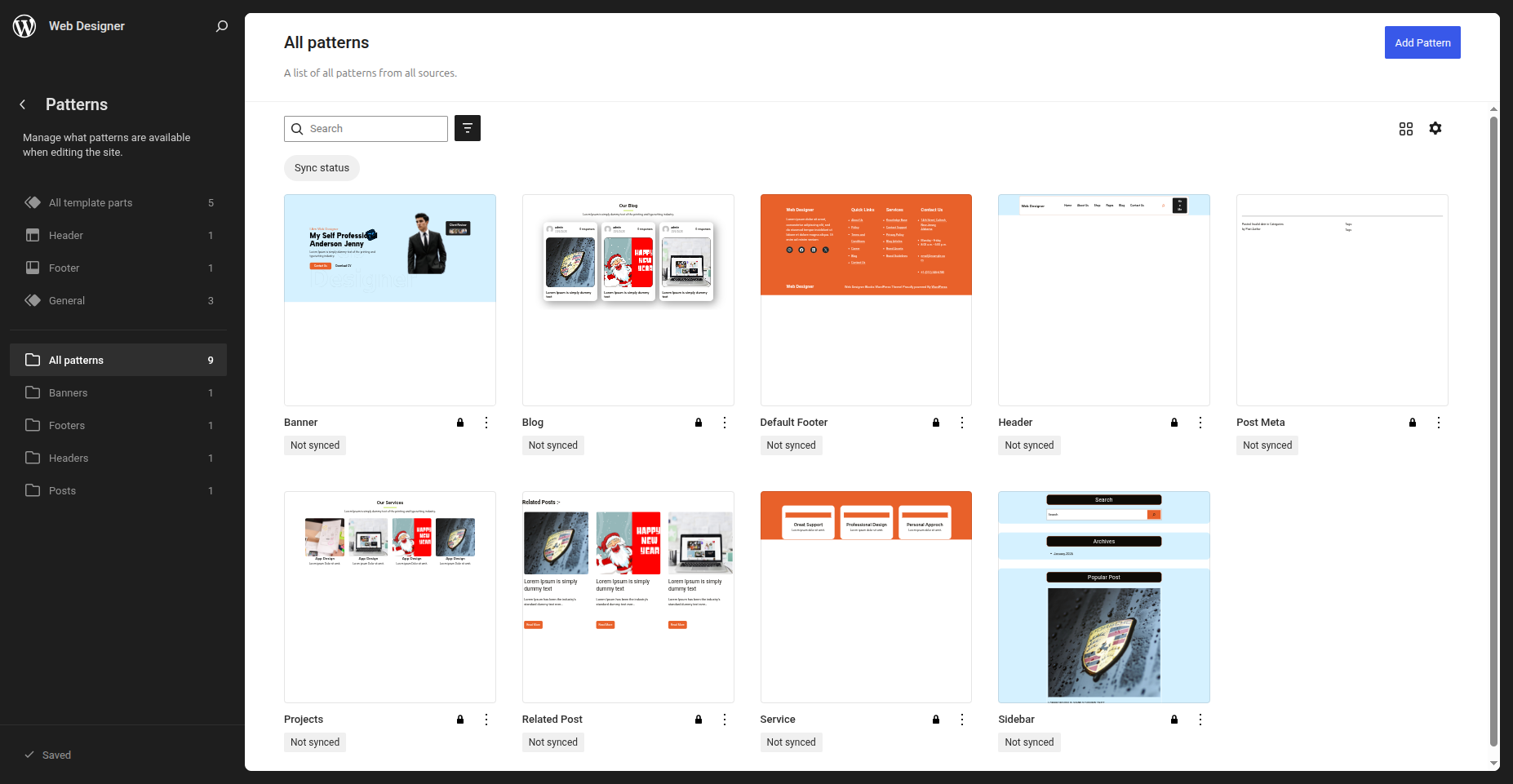
Task: Open actions menu for Blog pattern
Action: (724, 423)
